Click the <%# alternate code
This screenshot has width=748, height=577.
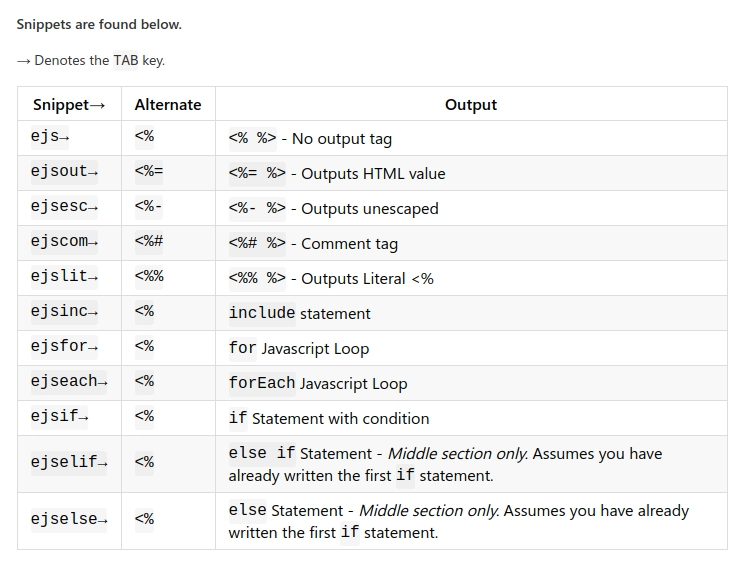click(149, 241)
